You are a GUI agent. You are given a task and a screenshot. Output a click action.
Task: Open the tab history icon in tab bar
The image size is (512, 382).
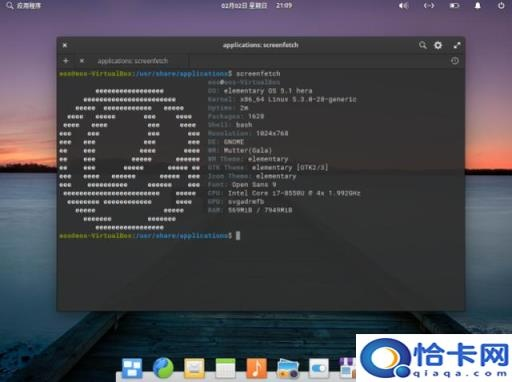point(455,61)
